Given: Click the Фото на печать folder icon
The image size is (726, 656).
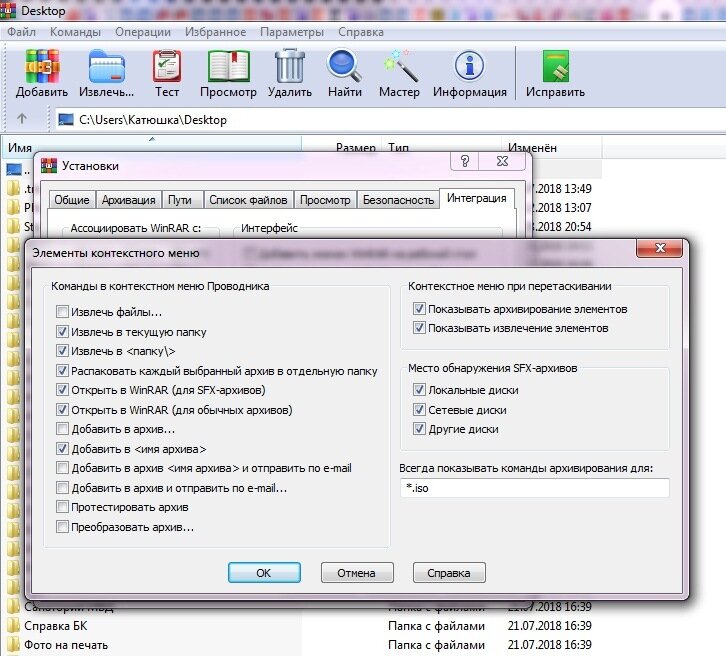Looking at the screenshot, I should tap(13, 645).
